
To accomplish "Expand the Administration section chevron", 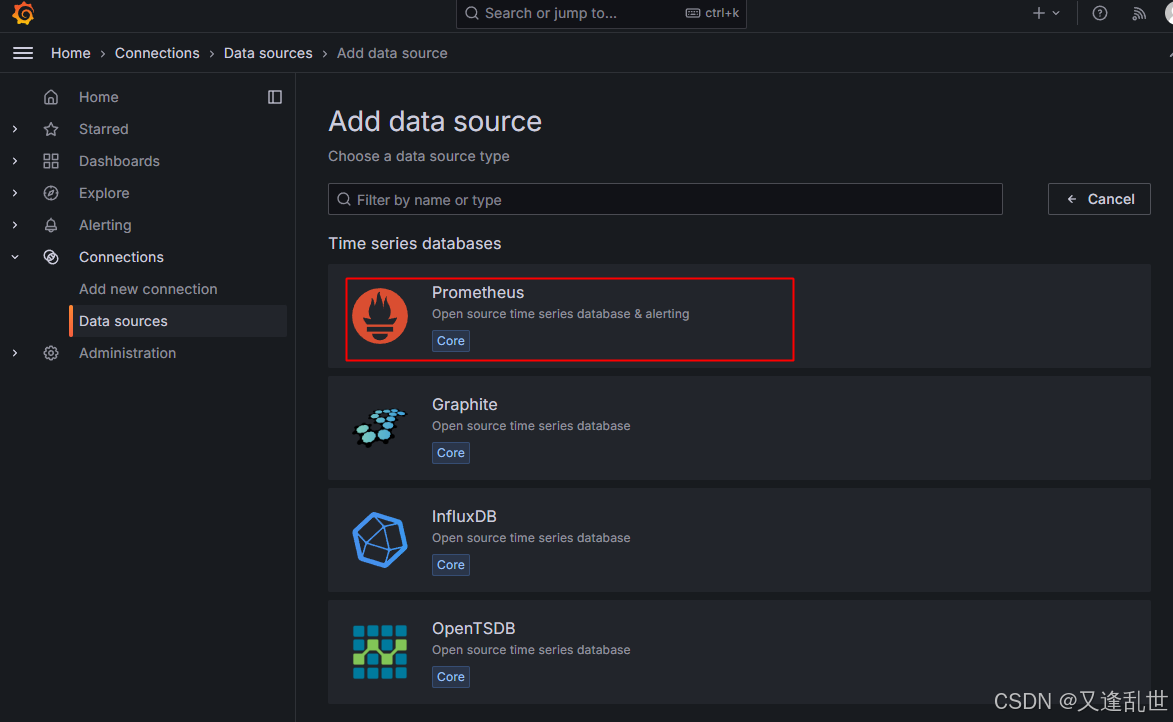I will coord(15,353).
